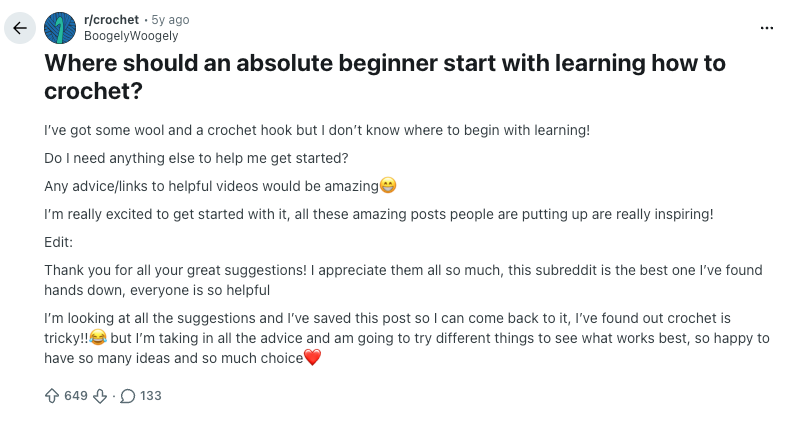Click the post title about learning crochet

click(385, 76)
